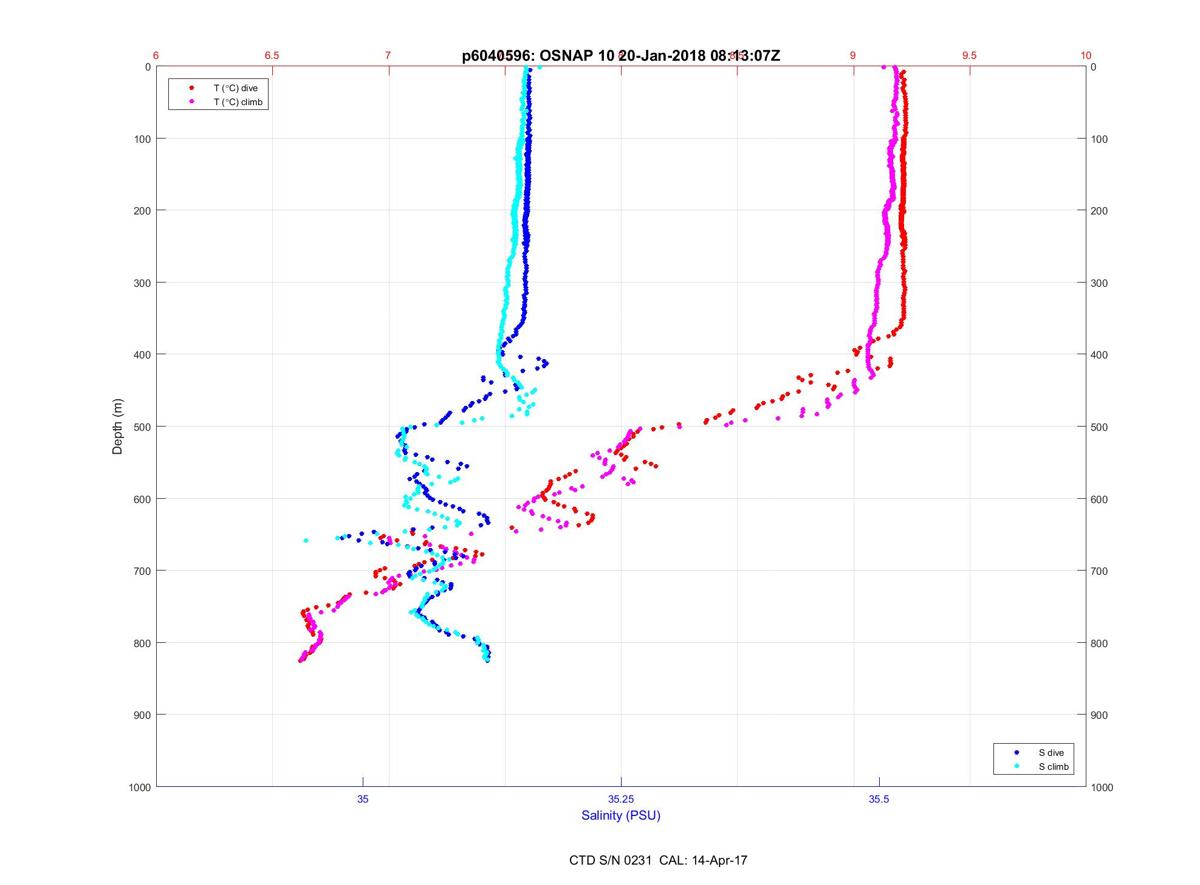
Task: Click temperature tick label 10 on top axis
Action: click(x=1086, y=56)
